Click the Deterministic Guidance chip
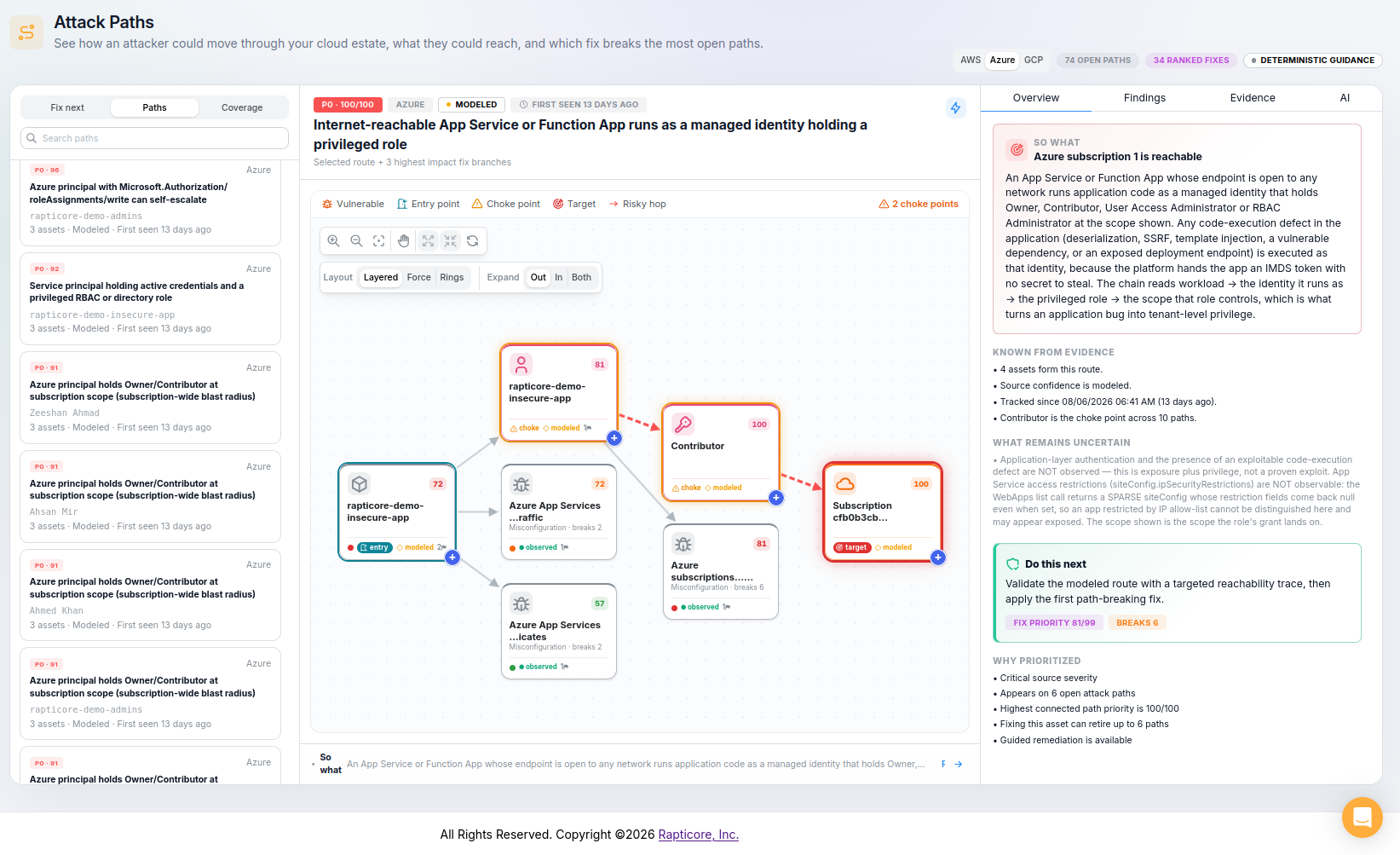 coord(1313,61)
